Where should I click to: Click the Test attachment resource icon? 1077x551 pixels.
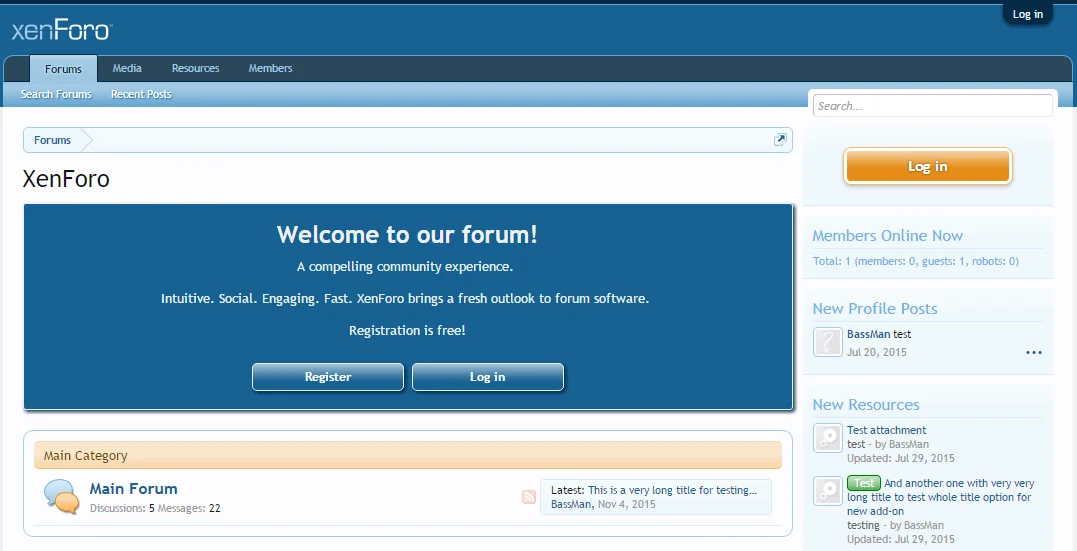tap(828, 438)
